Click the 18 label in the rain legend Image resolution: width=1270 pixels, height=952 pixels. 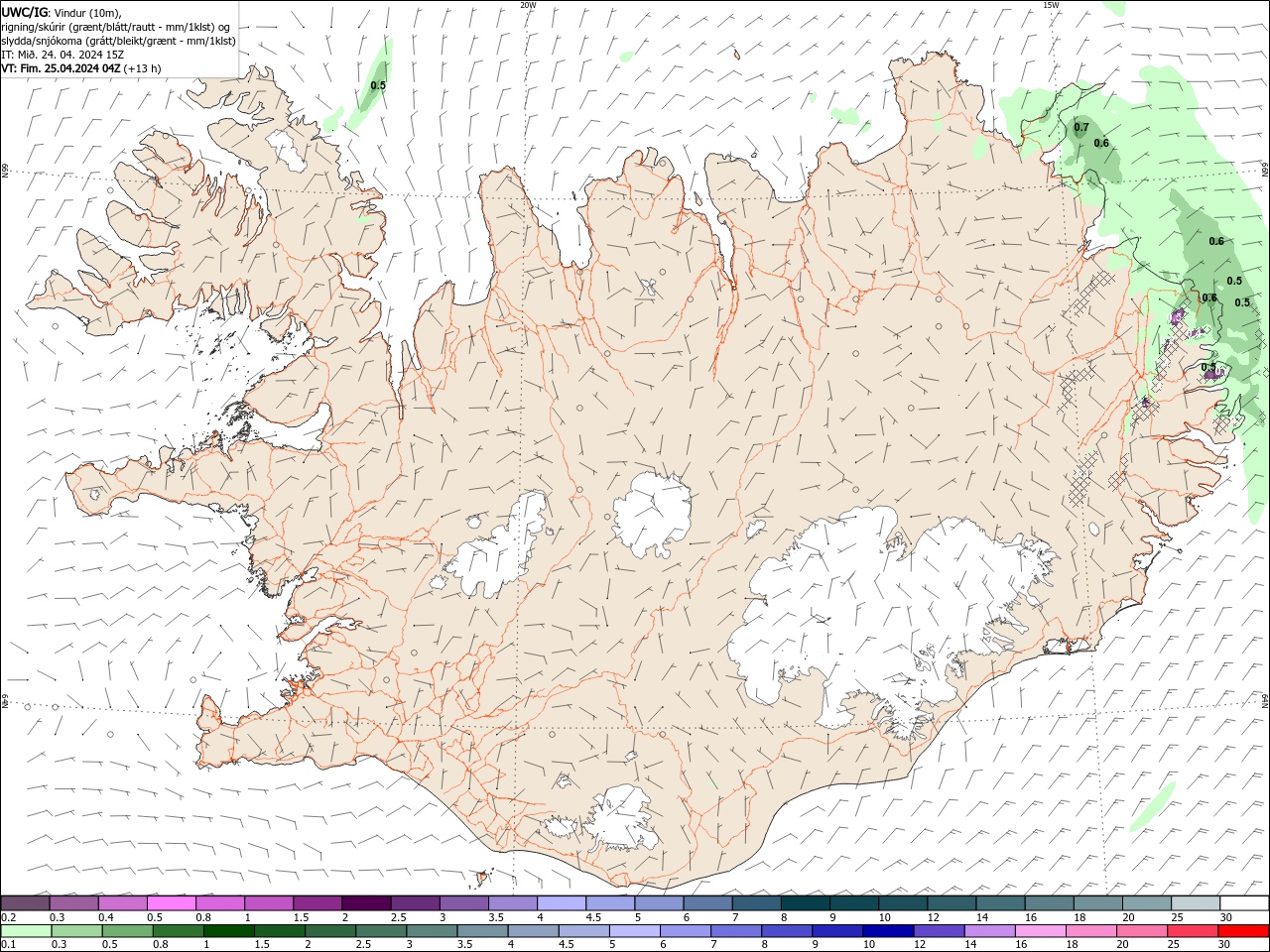pos(1072,945)
